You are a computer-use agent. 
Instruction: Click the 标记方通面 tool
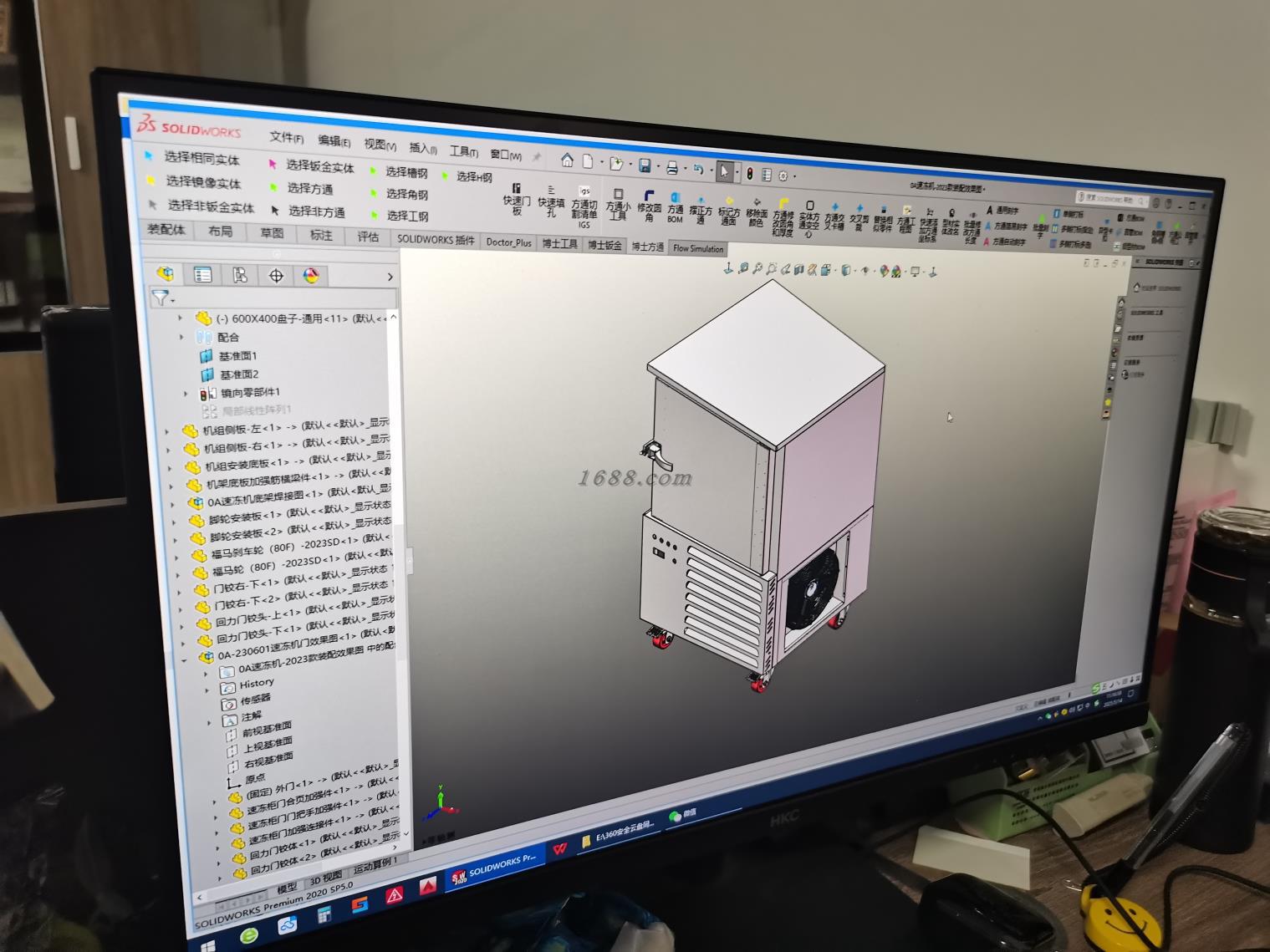(x=729, y=211)
